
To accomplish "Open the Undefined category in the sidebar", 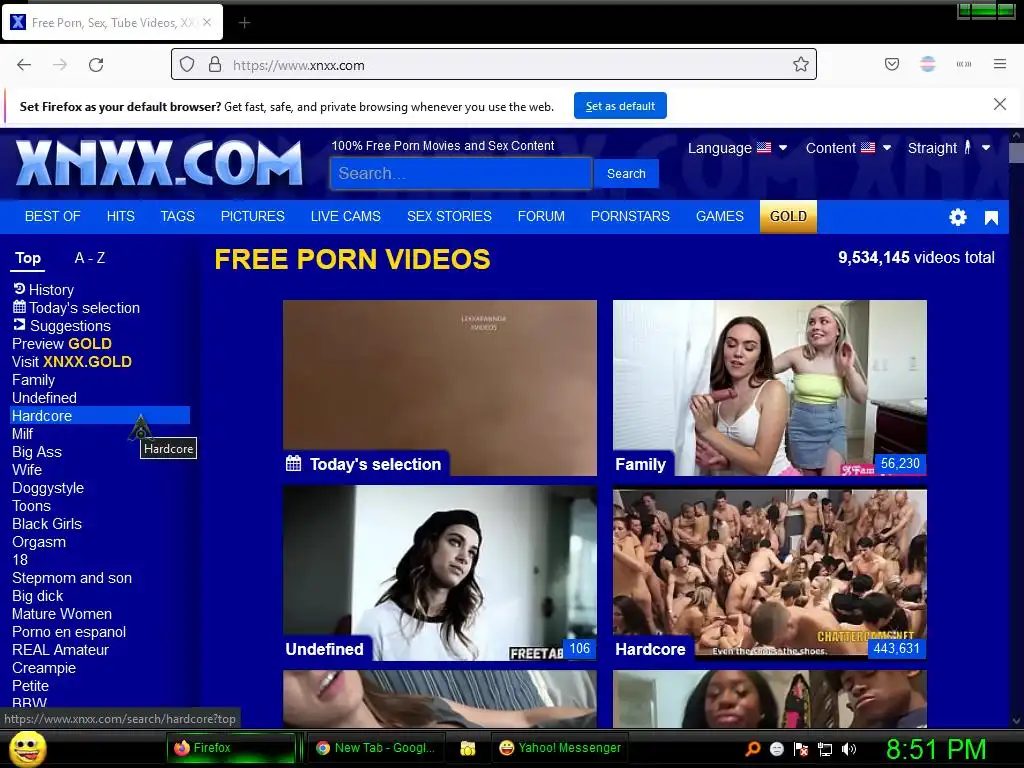I will pyautogui.click(x=44, y=398).
